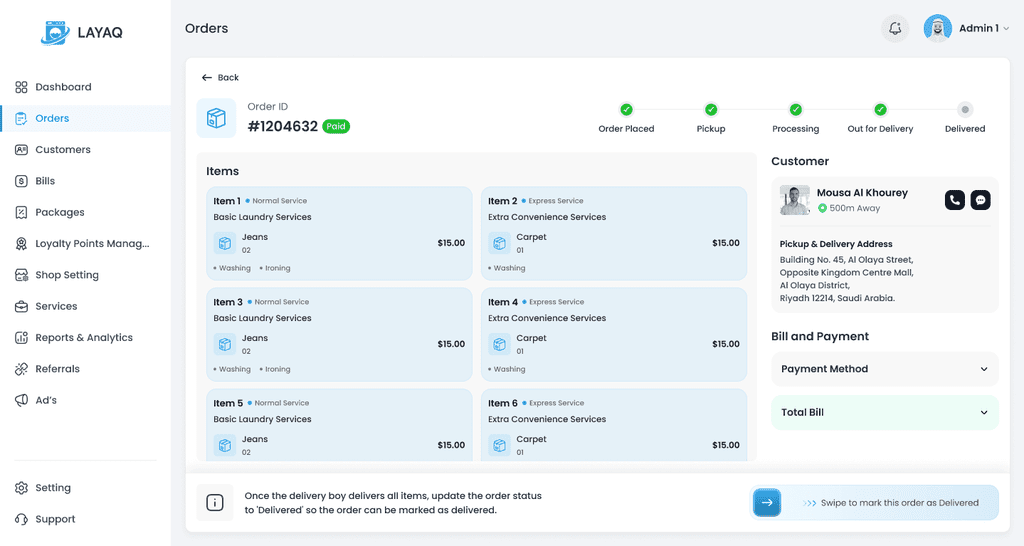Click Mousa Al Khourey's profile photo

(795, 200)
